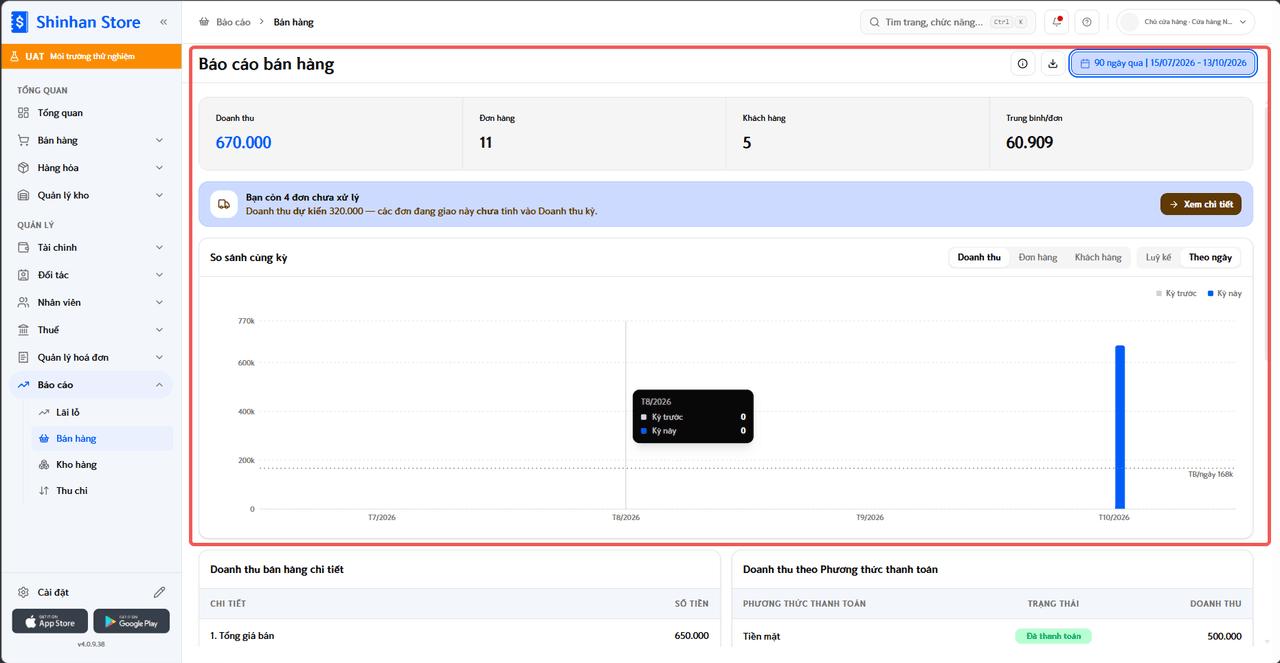Viewport: 1280px width, 663px height.
Task: Open the 90 ngày qua date range picker
Action: [1163, 63]
